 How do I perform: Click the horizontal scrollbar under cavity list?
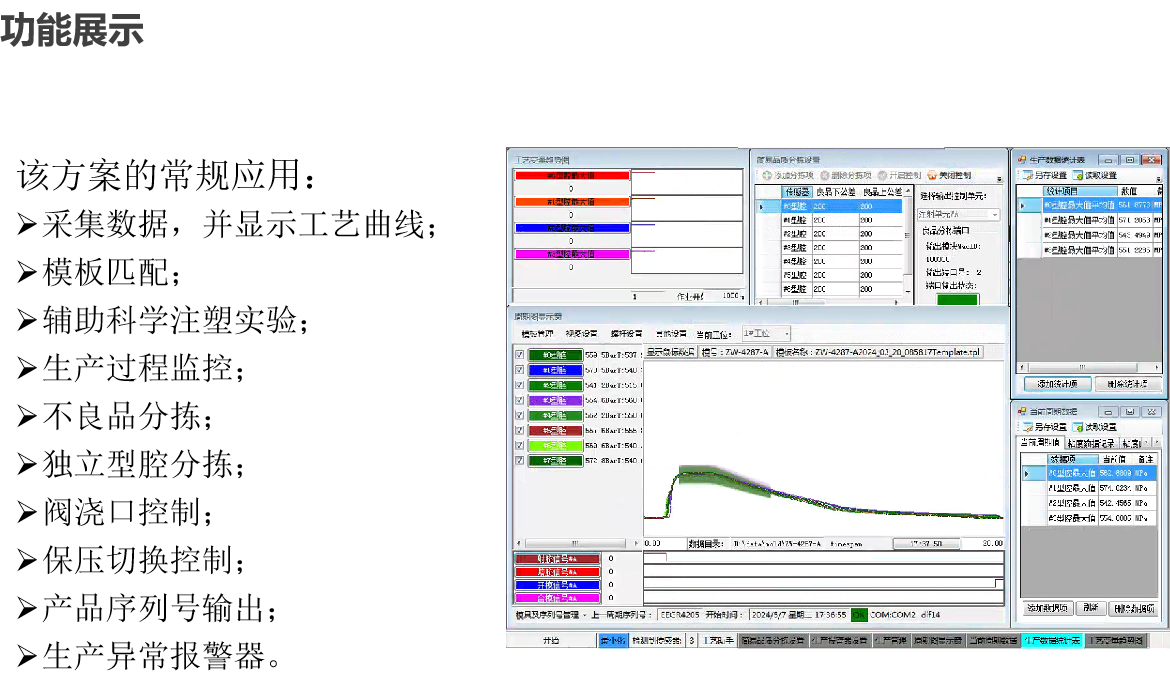tap(577, 543)
